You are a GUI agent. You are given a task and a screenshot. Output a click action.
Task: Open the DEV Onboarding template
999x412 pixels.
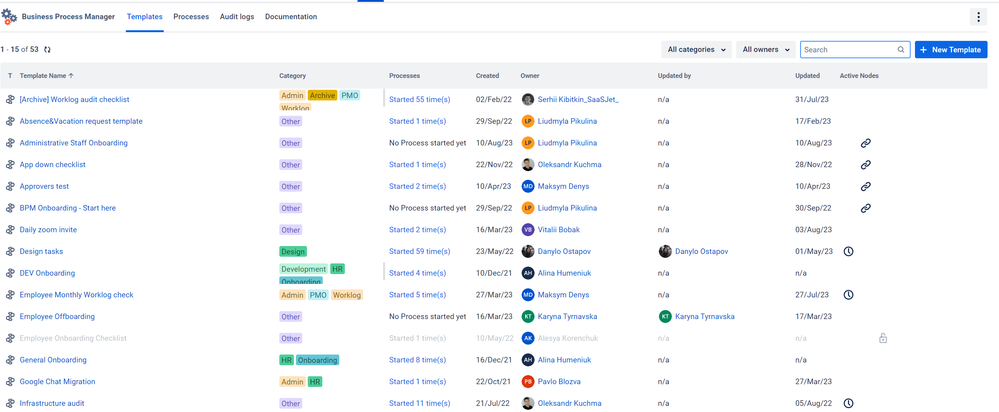coord(47,273)
